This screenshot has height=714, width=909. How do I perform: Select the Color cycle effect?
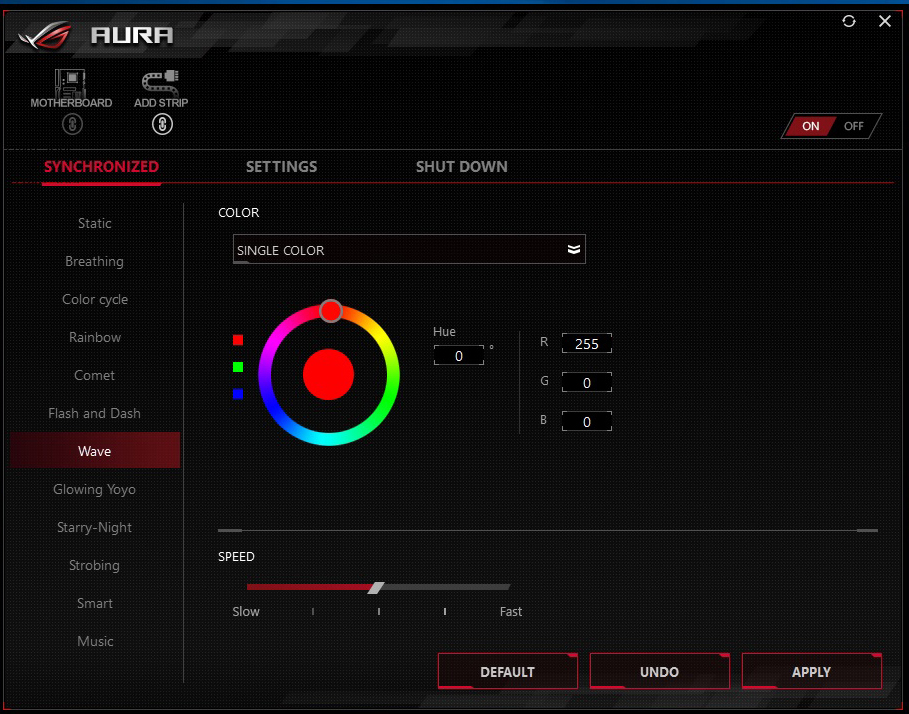pyautogui.click(x=94, y=300)
